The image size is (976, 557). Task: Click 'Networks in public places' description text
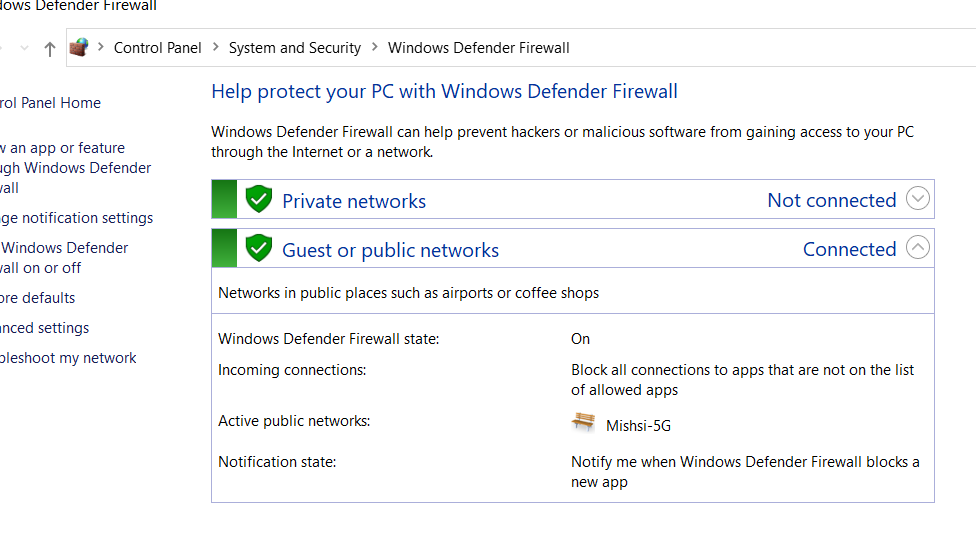(408, 293)
